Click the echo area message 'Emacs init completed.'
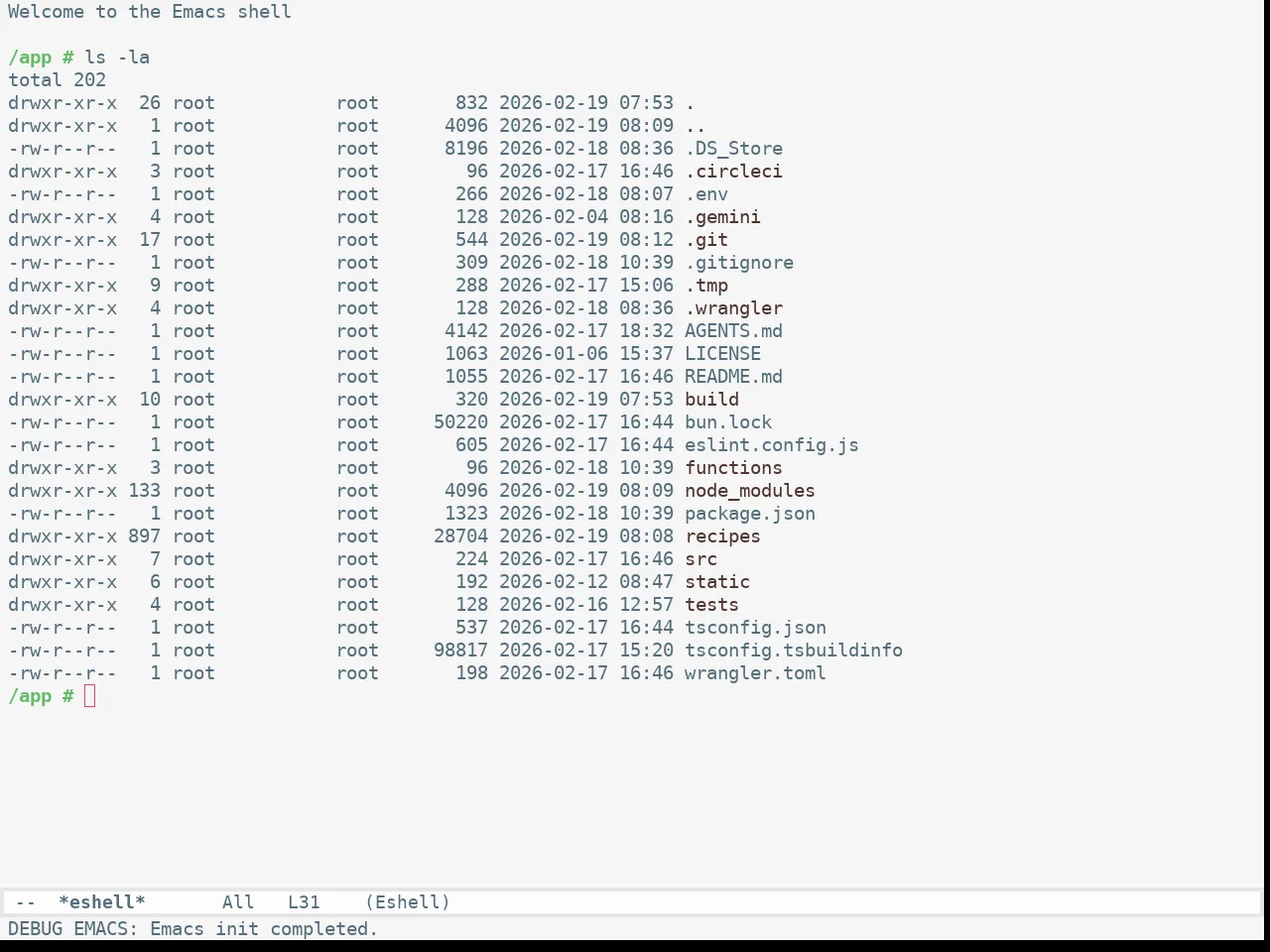1270x952 pixels. (x=264, y=929)
